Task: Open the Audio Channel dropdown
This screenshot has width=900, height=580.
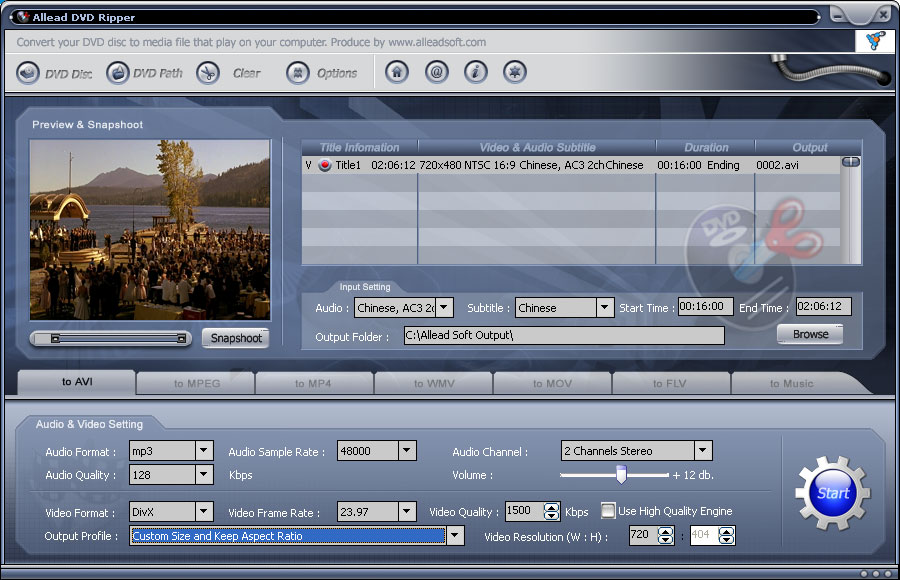Action: 703,451
